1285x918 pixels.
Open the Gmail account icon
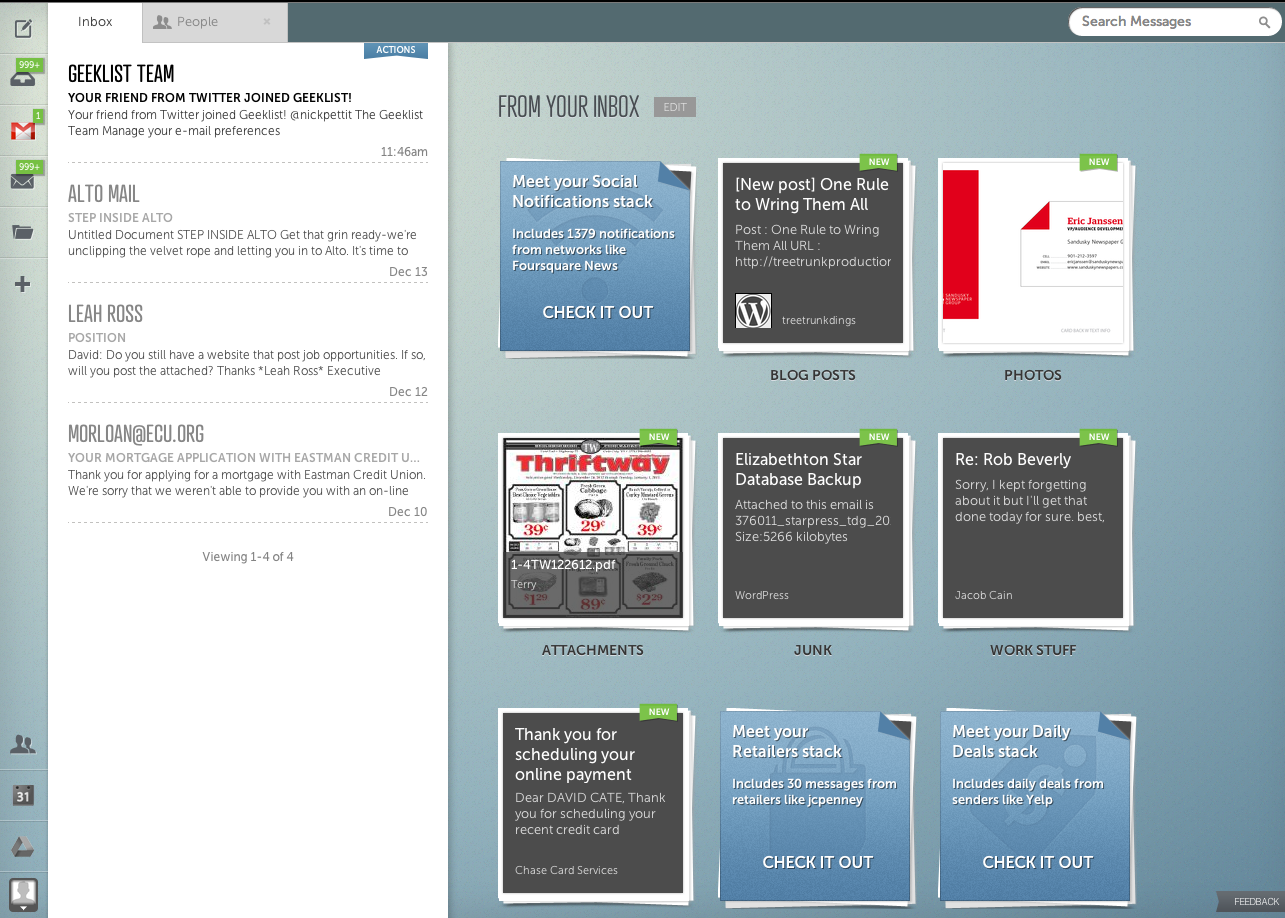(x=23, y=130)
